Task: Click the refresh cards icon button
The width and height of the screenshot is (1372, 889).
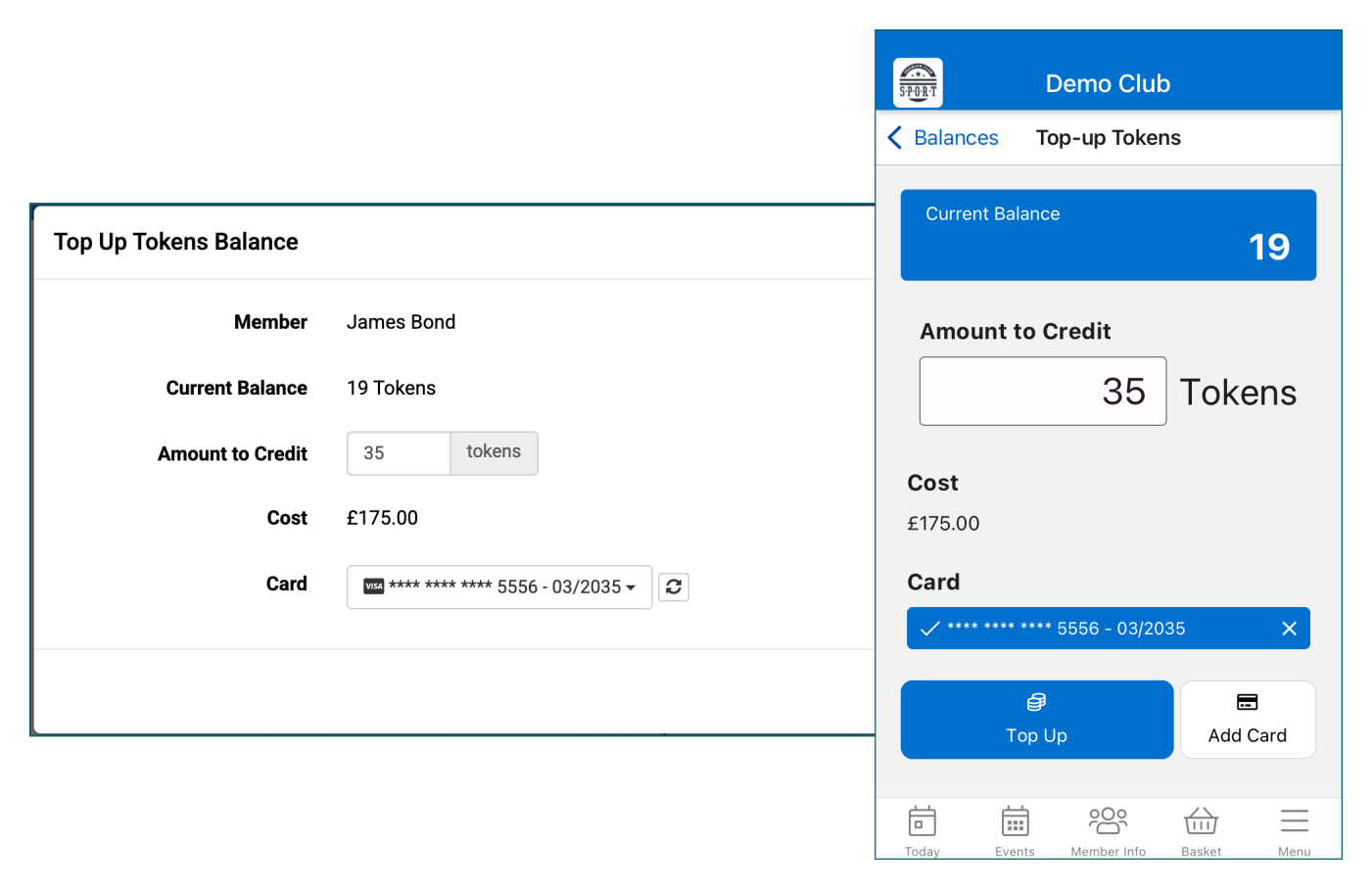Action: pyautogui.click(x=674, y=586)
